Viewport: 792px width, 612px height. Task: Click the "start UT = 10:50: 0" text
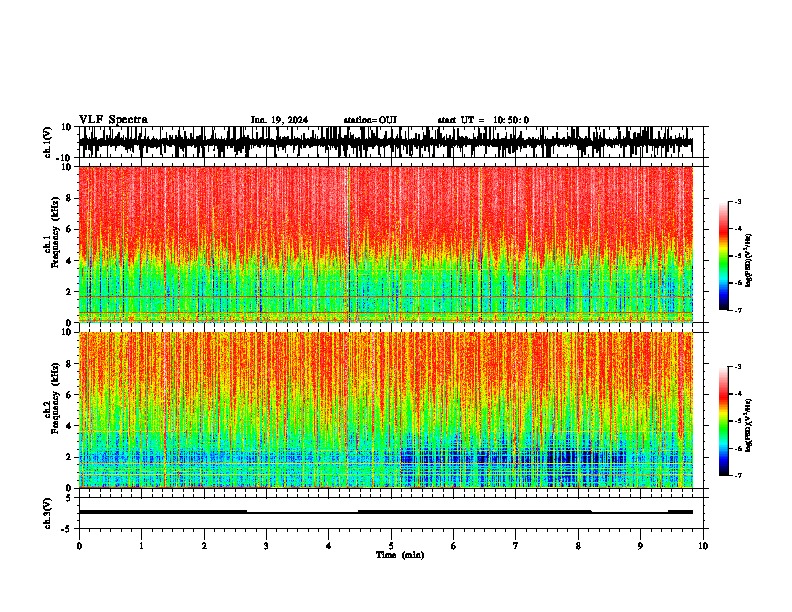click(483, 120)
